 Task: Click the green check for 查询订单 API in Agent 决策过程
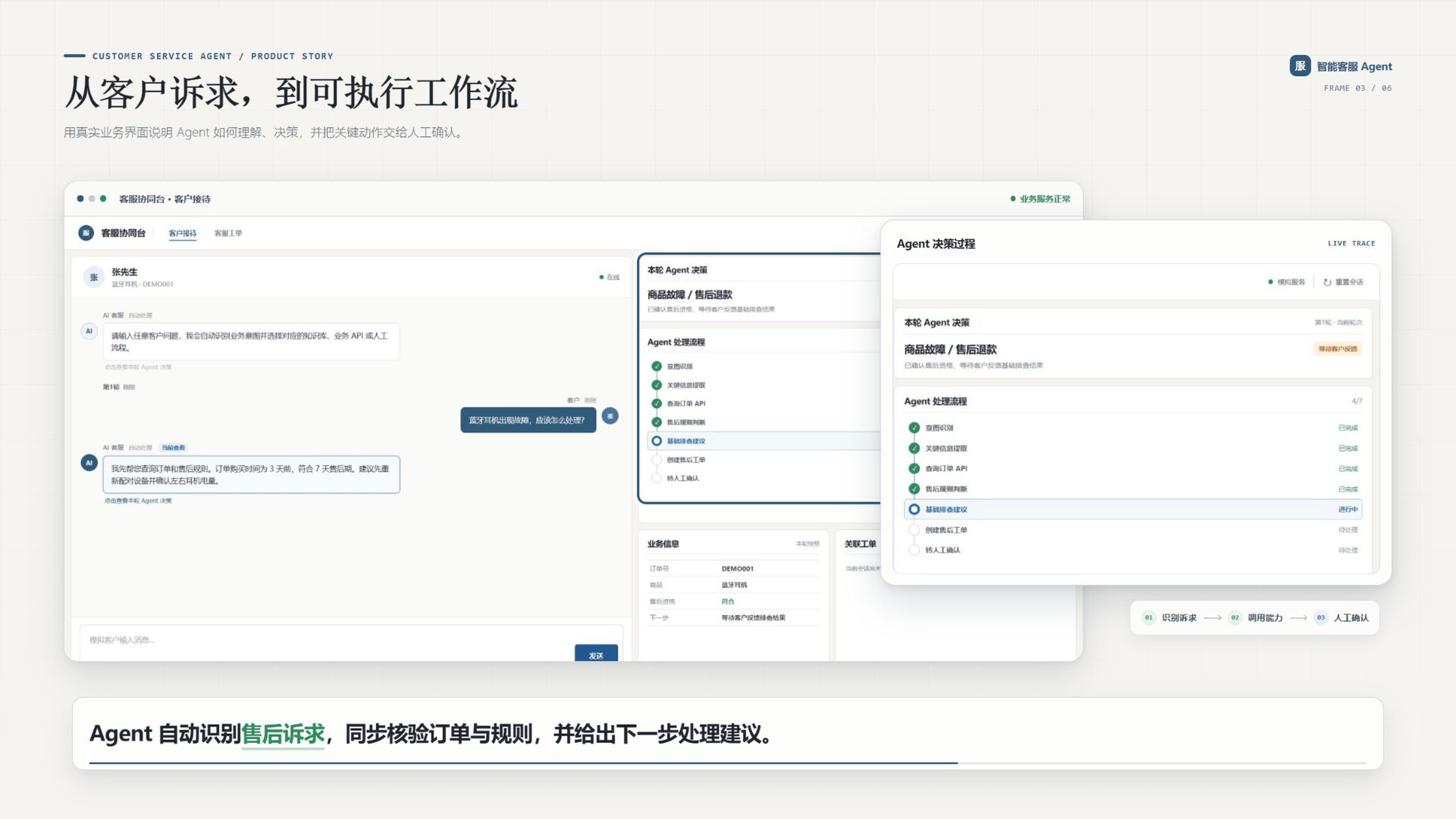point(914,469)
